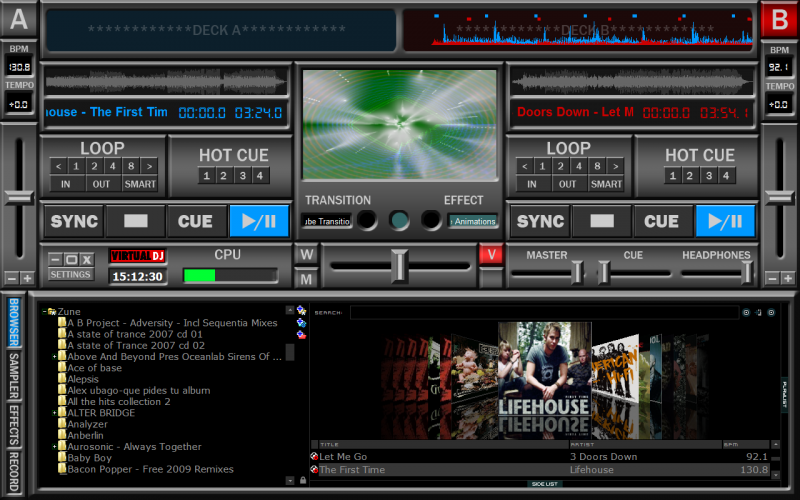Trigger Deck B hot cue 2

coord(690,176)
